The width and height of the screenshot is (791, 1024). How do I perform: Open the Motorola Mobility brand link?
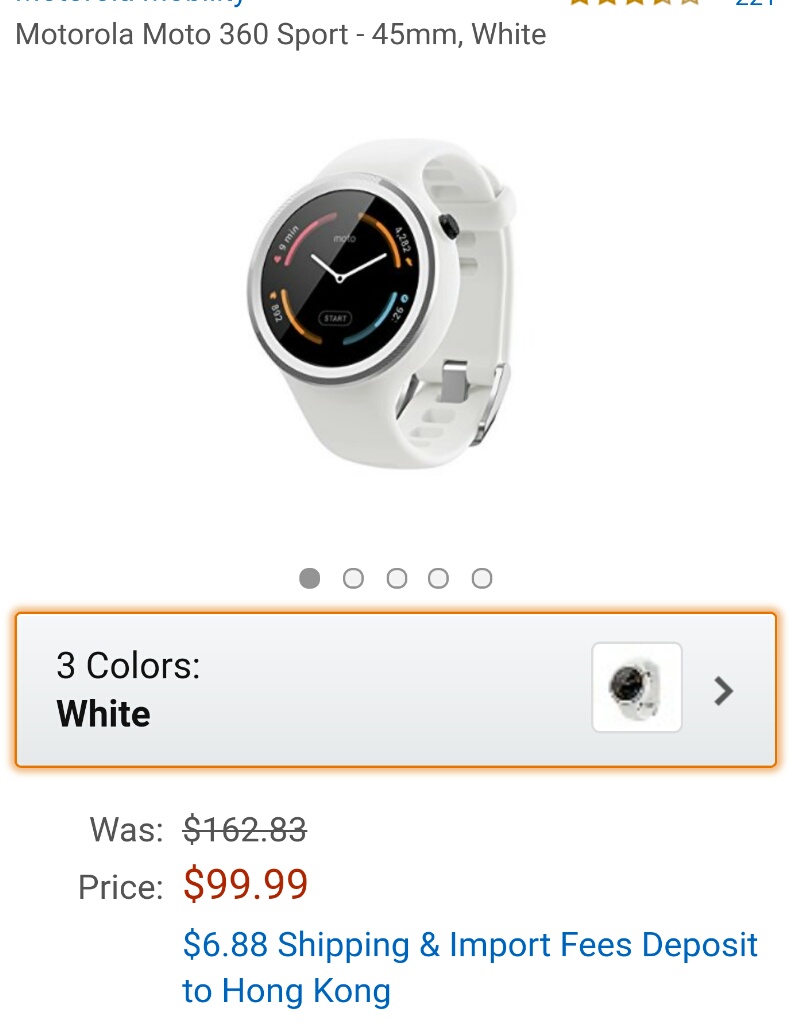tap(130, 3)
